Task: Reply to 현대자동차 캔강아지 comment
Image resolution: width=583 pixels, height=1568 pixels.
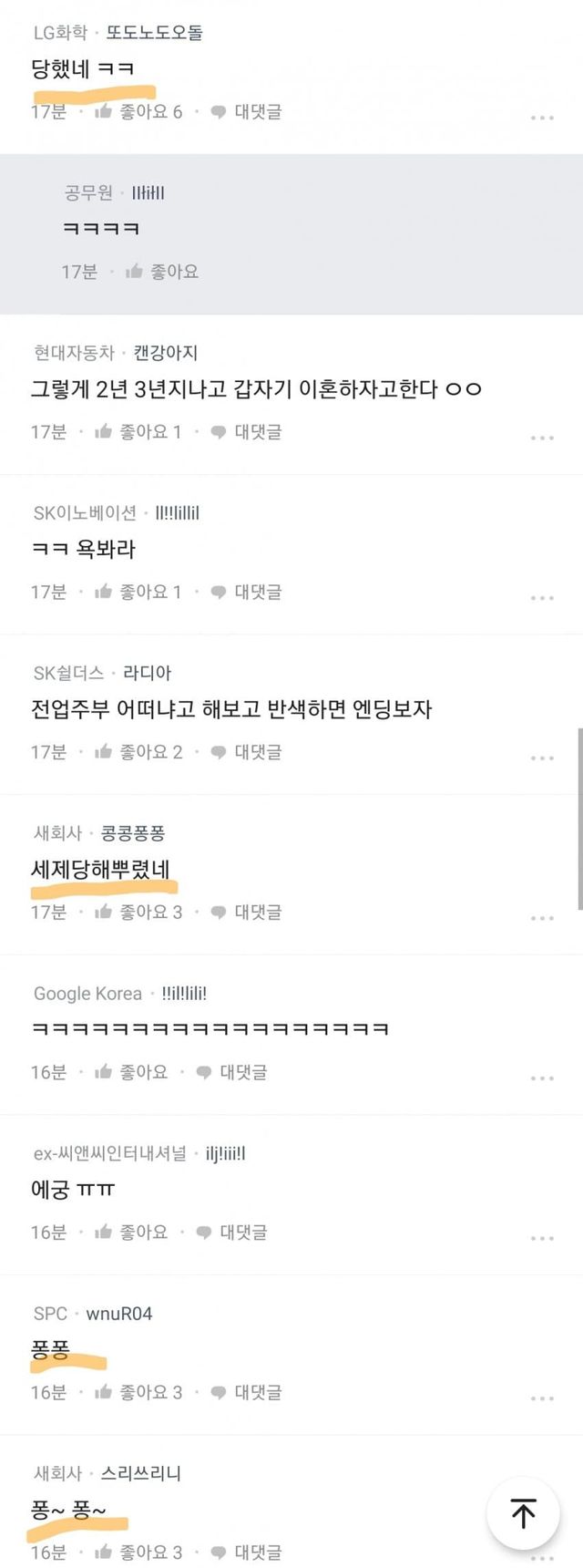Action: tap(246, 432)
